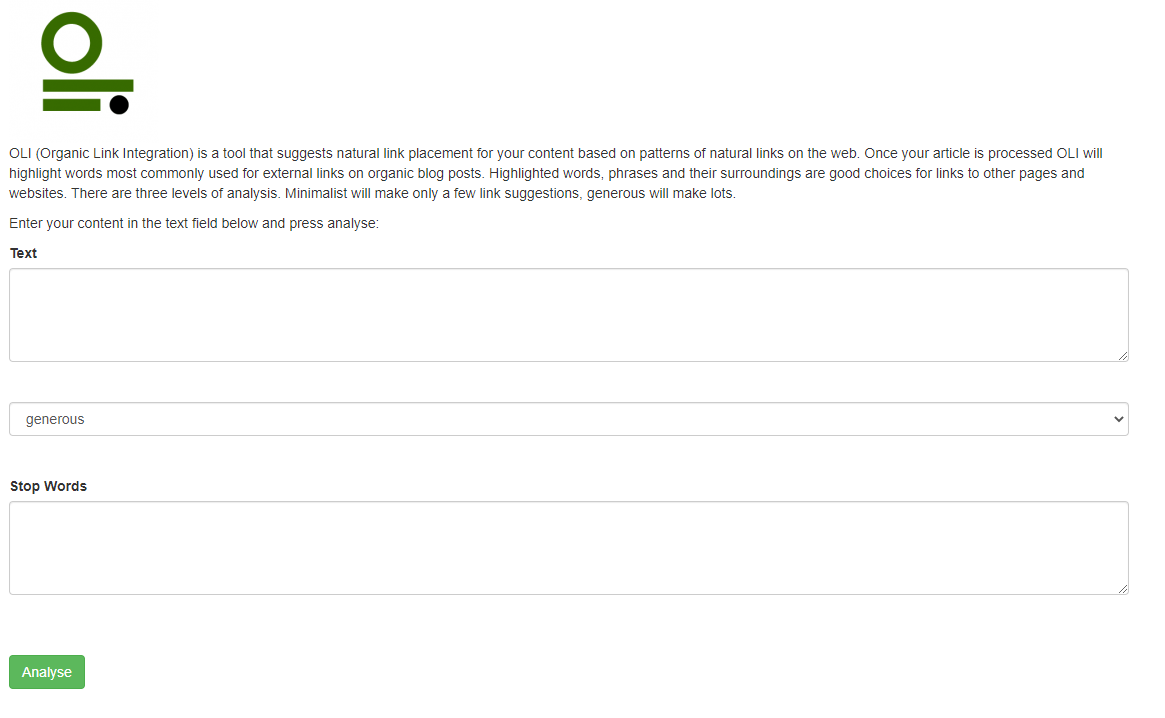Grab the Text area resize handle
The image size is (1165, 718).
(1123, 356)
